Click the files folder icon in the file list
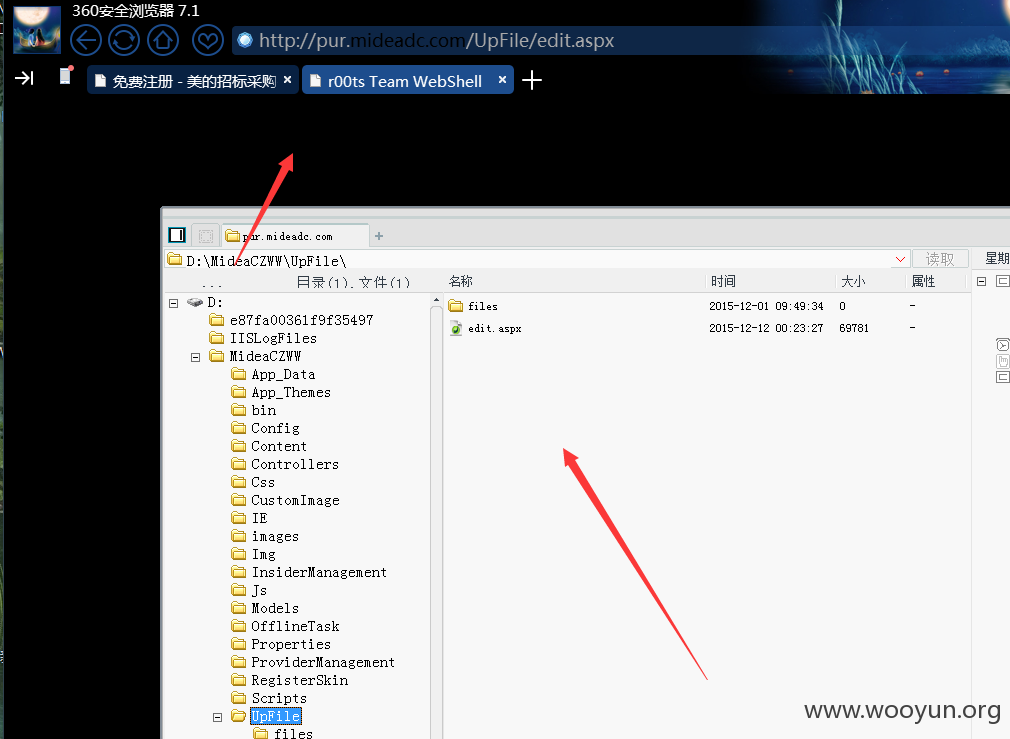Viewport: 1010px width, 739px height. 456,306
